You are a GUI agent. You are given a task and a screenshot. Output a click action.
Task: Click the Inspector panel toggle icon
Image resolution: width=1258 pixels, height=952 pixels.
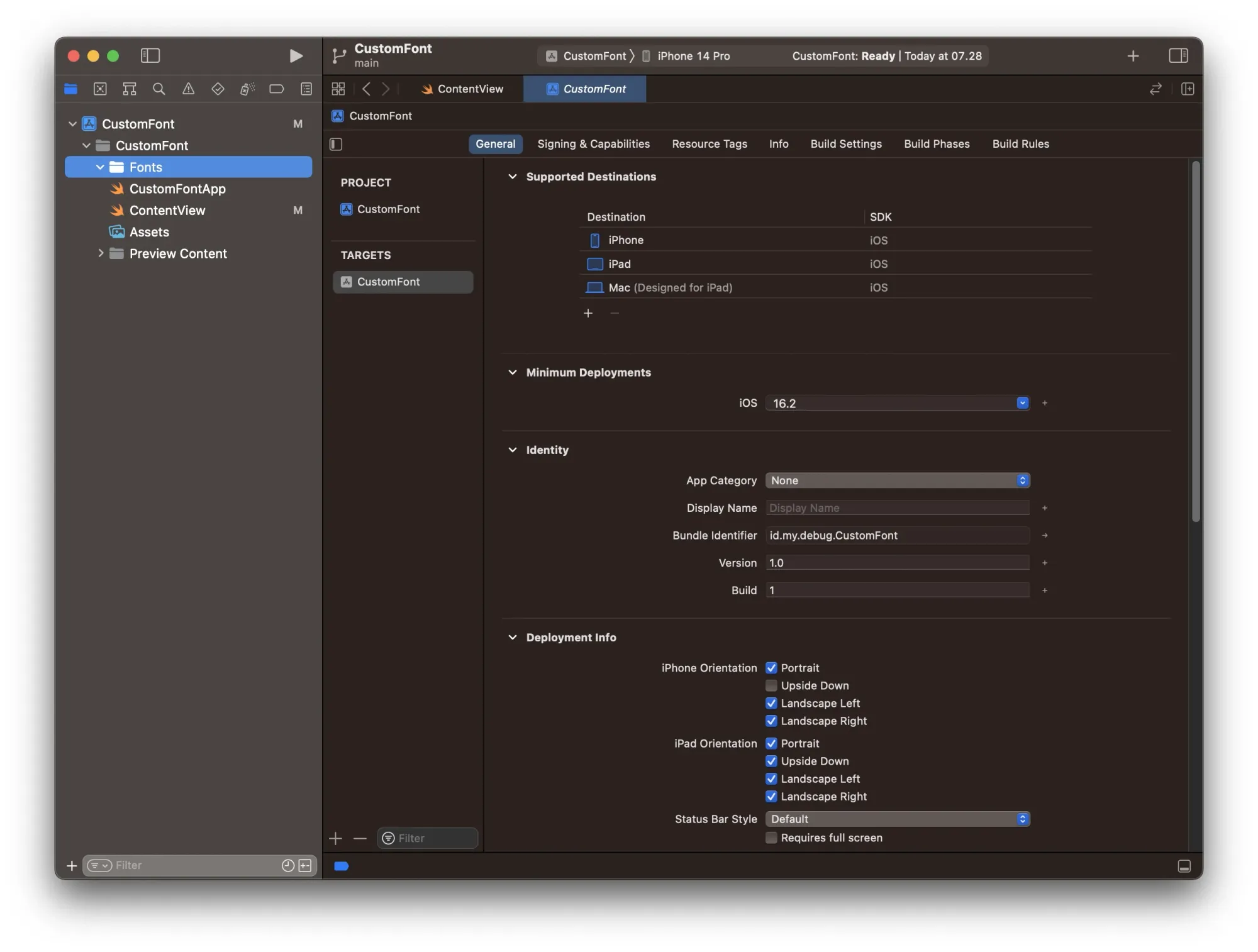[1179, 55]
